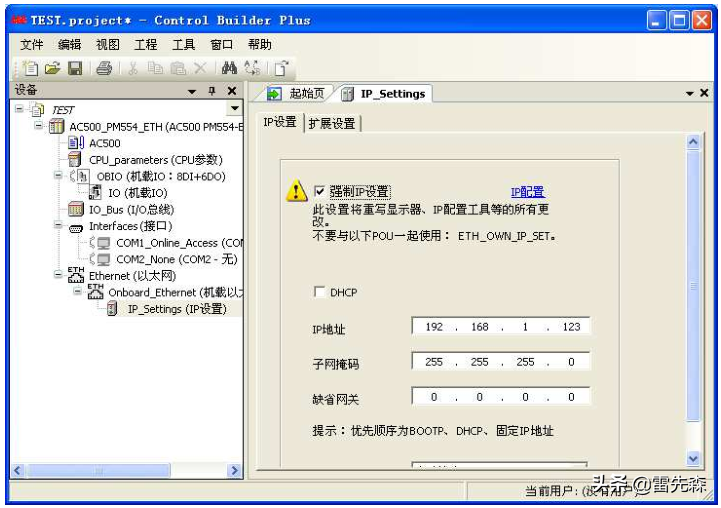Click the Print toolbar icon

pyautogui.click(x=103, y=68)
